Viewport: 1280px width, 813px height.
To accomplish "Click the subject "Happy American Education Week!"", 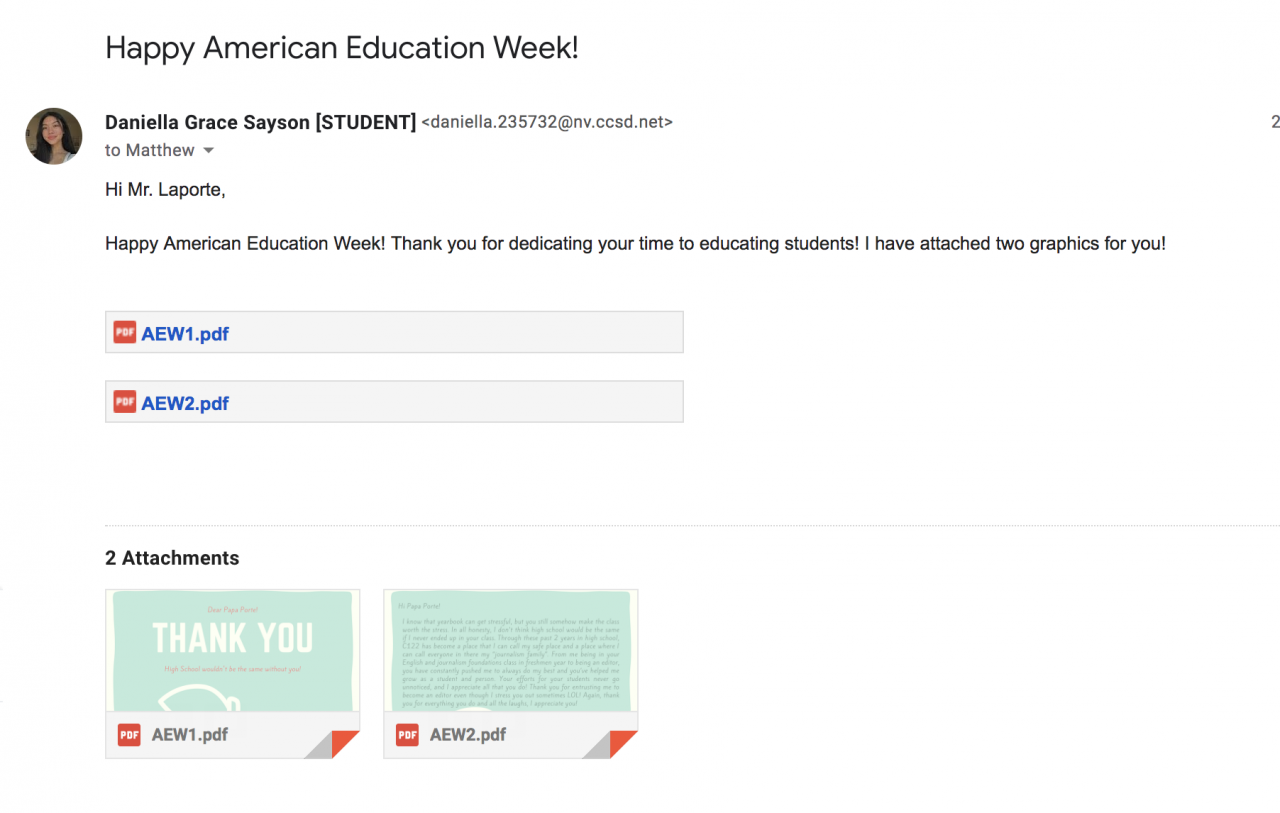I will [x=342, y=48].
